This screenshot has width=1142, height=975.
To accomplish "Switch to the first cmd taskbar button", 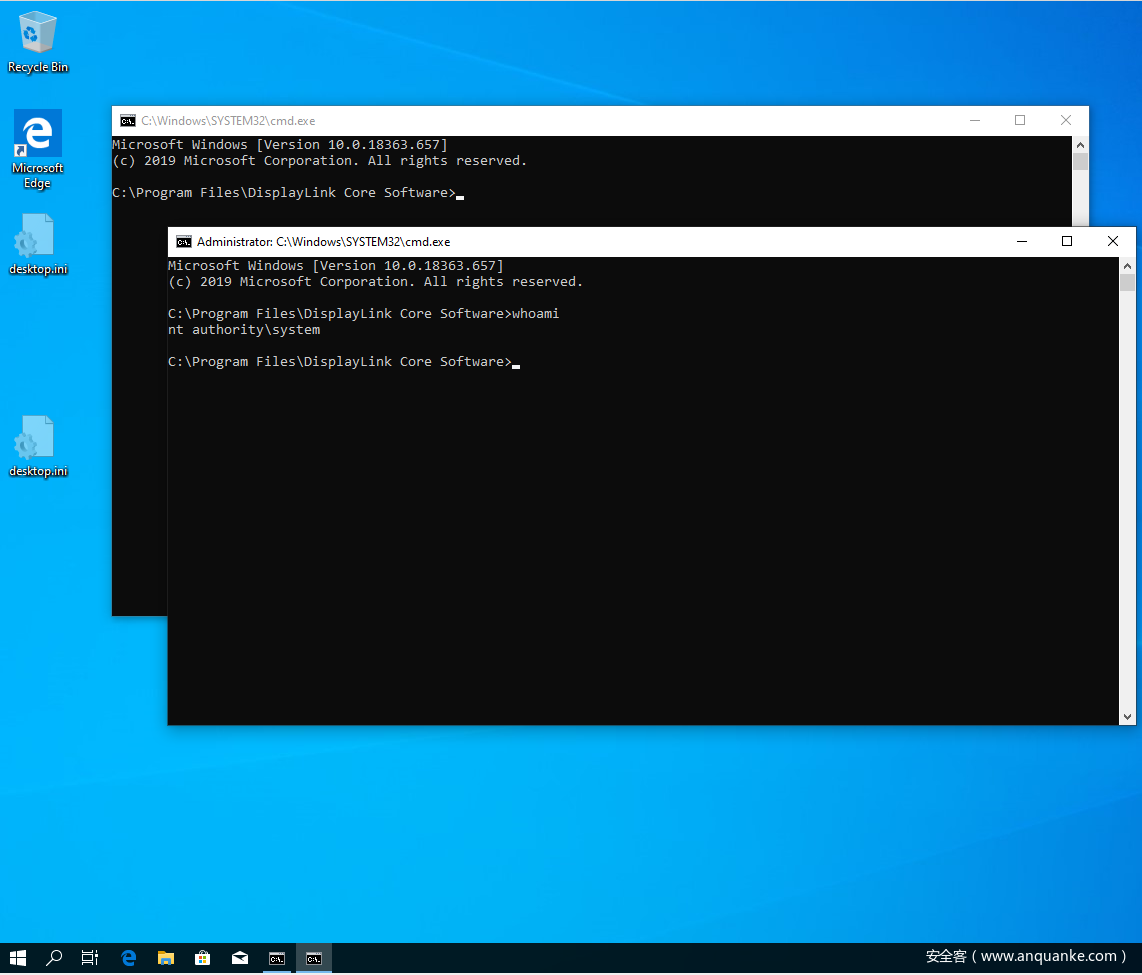I will click(277, 957).
